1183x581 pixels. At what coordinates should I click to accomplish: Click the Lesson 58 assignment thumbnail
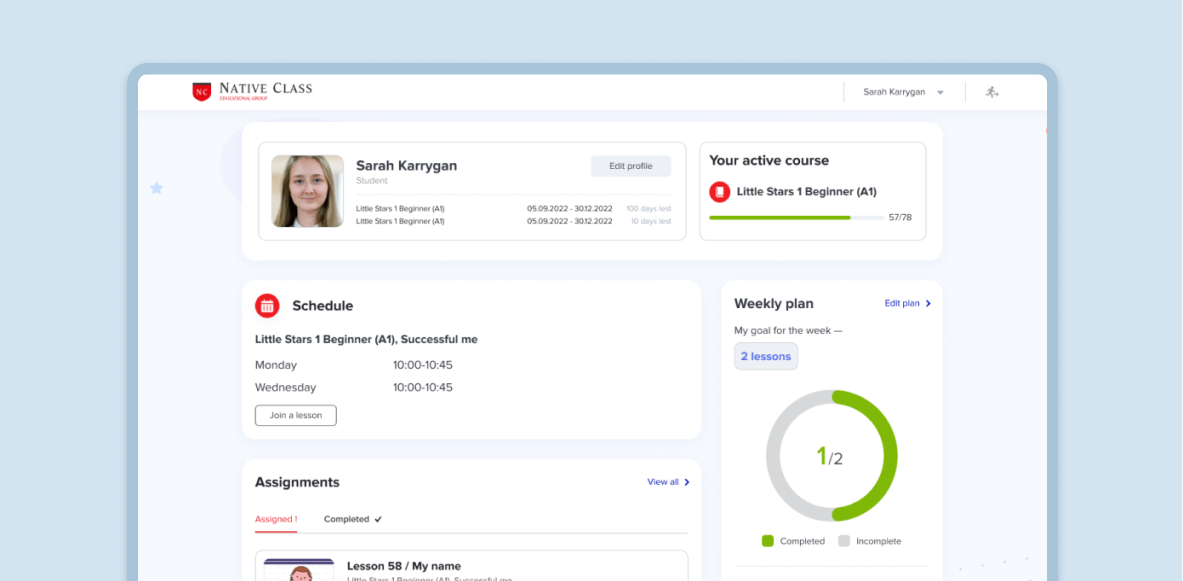(x=298, y=570)
